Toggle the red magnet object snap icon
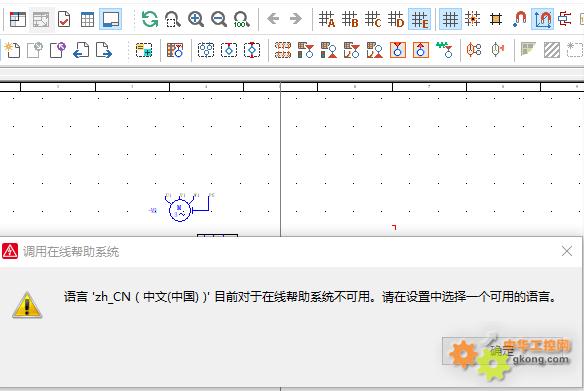 tap(519, 19)
